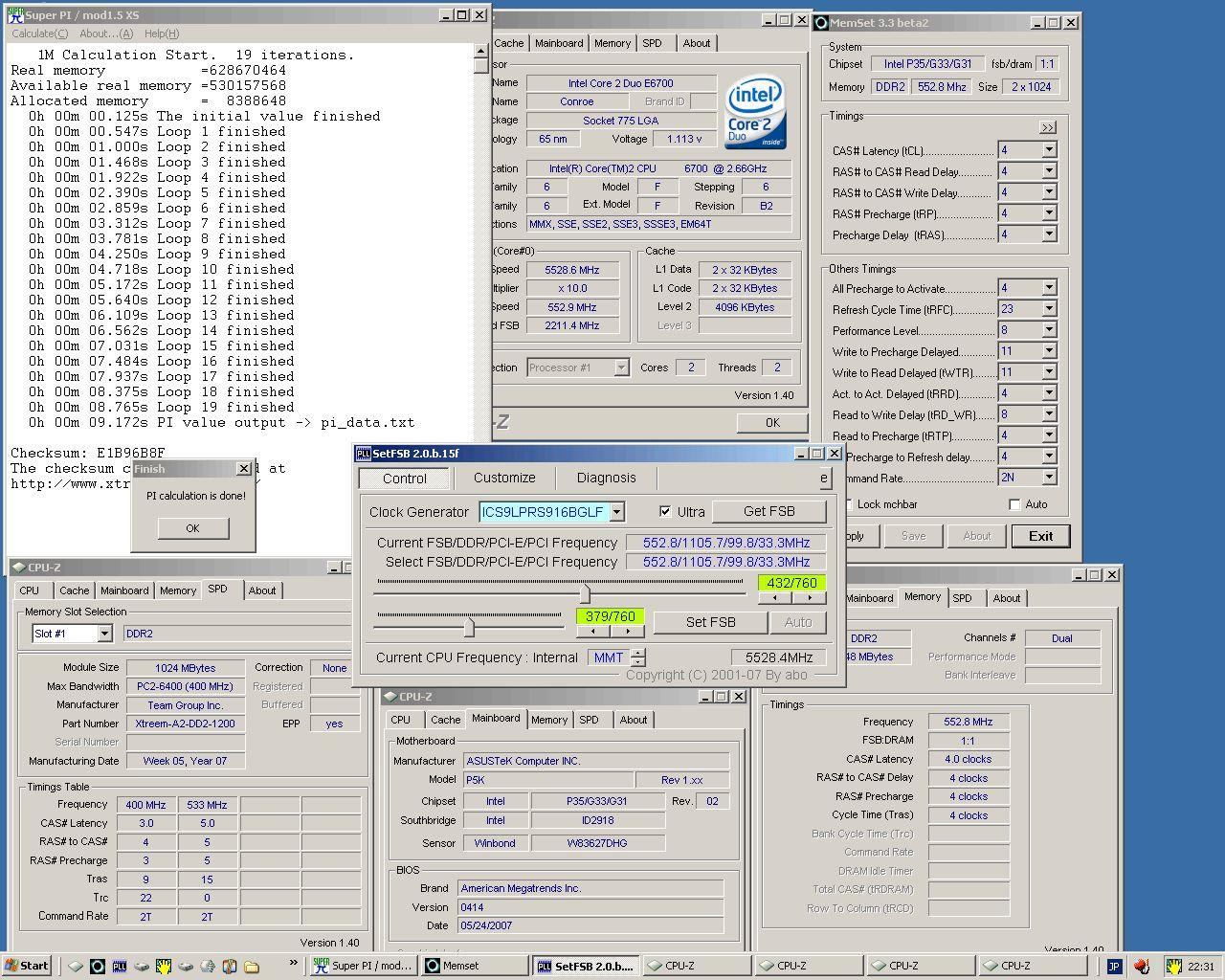Nudge the upper SetFSB slider right with its arrow
The width and height of the screenshot is (1225, 980).
809,597
